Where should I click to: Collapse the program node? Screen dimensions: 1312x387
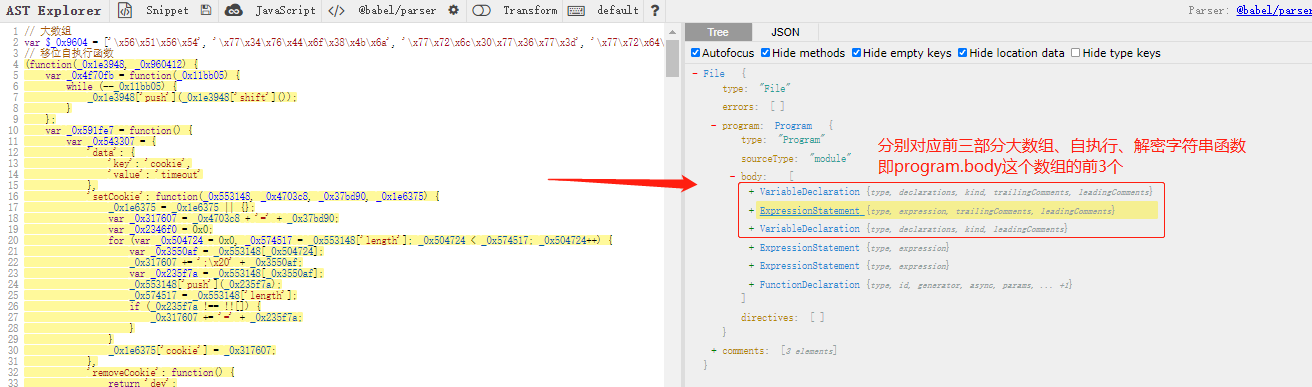[x=713, y=126]
